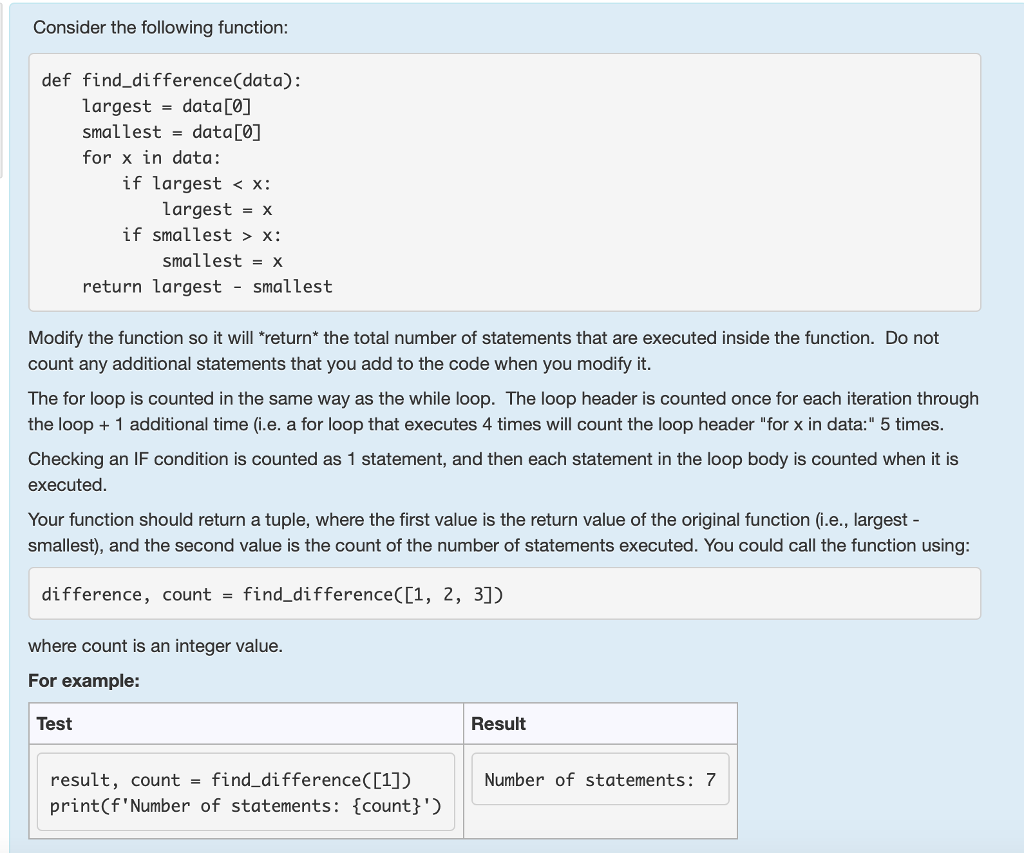
Task: Click the 'def find_difference(data):' code line
Action: pos(171,80)
